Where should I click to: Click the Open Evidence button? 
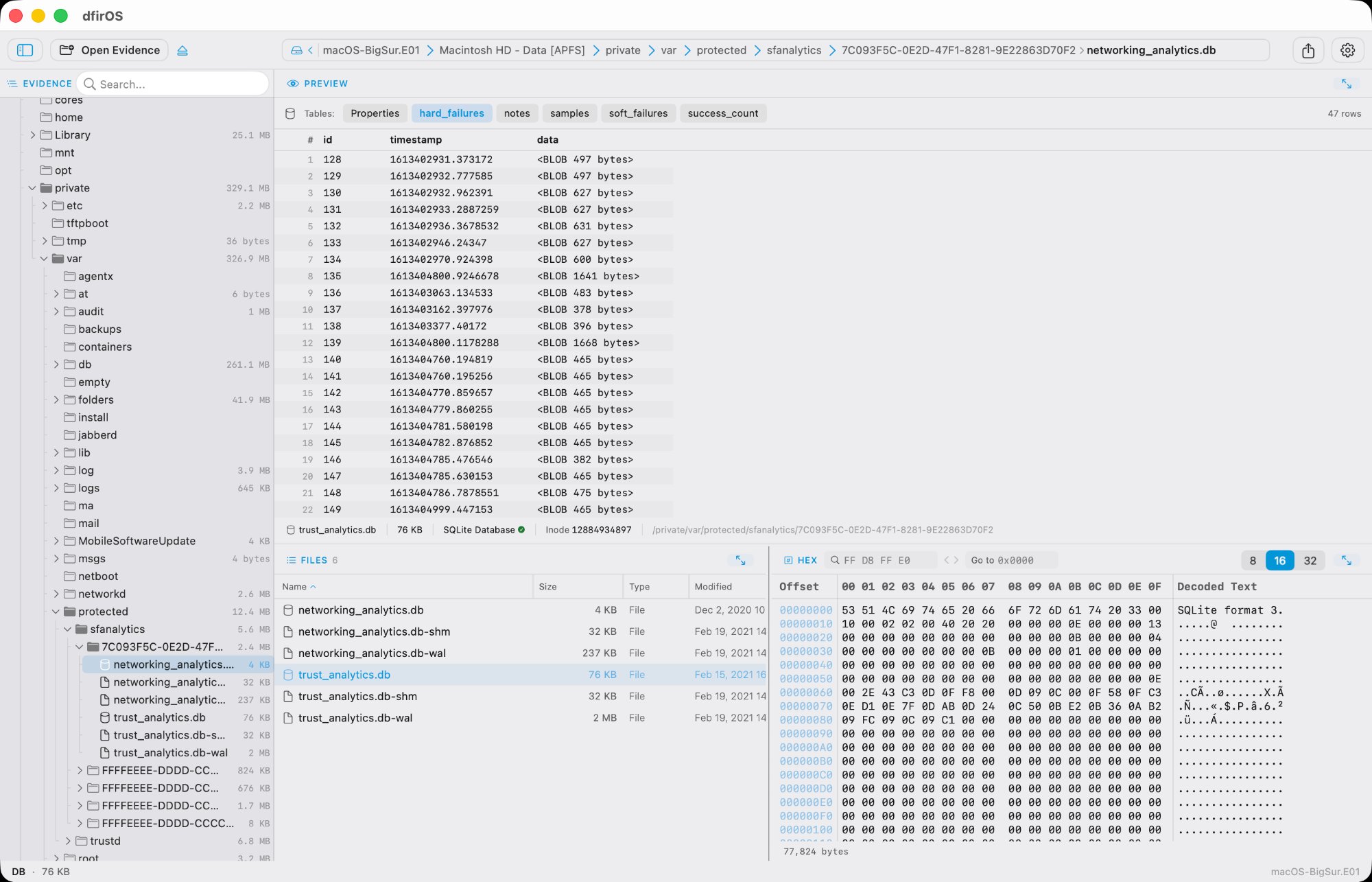pyautogui.click(x=109, y=49)
